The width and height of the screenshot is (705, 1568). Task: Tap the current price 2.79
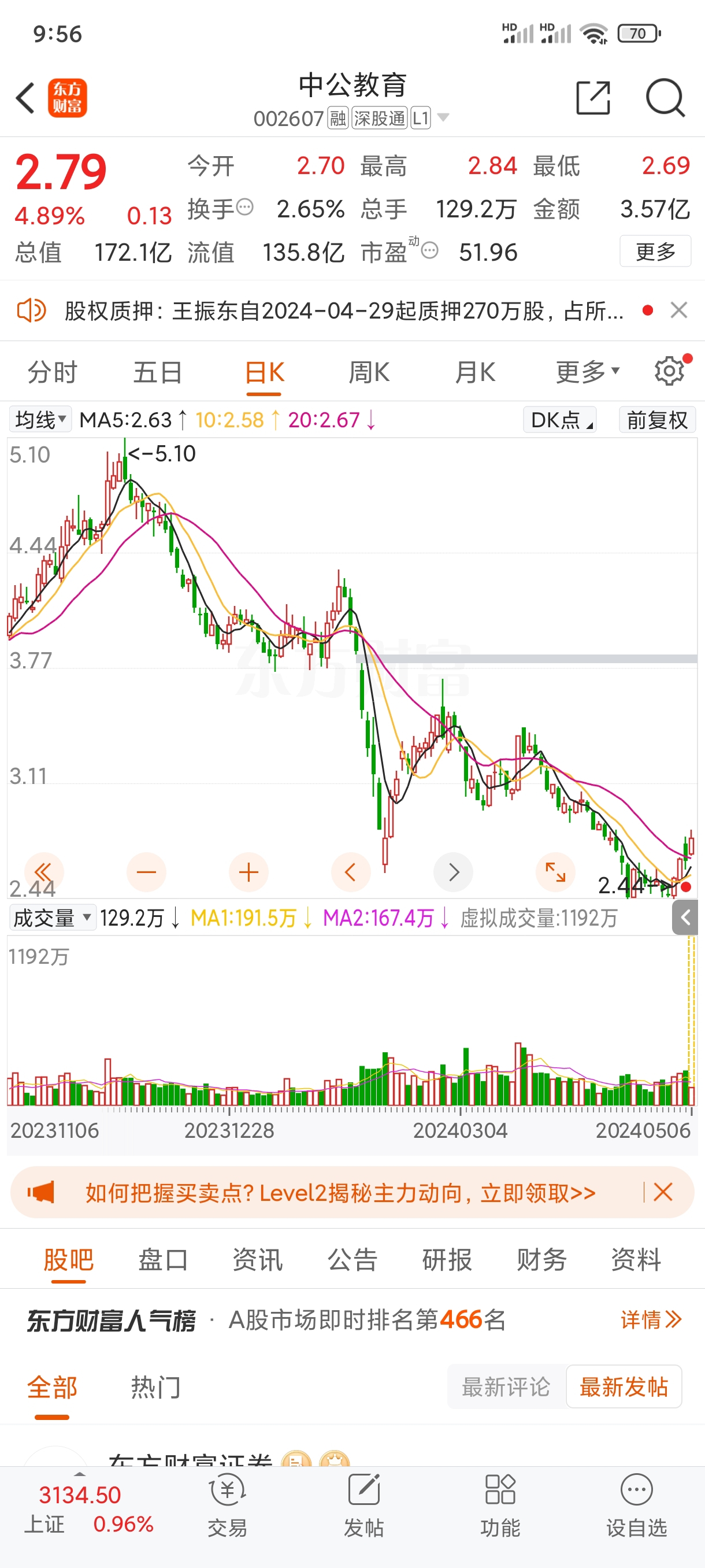coord(61,172)
